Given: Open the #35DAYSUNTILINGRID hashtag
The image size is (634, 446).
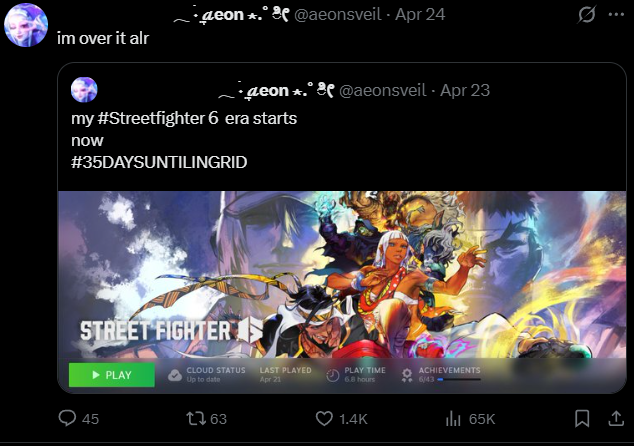Looking at the screenshot, I should pos(159,162).
